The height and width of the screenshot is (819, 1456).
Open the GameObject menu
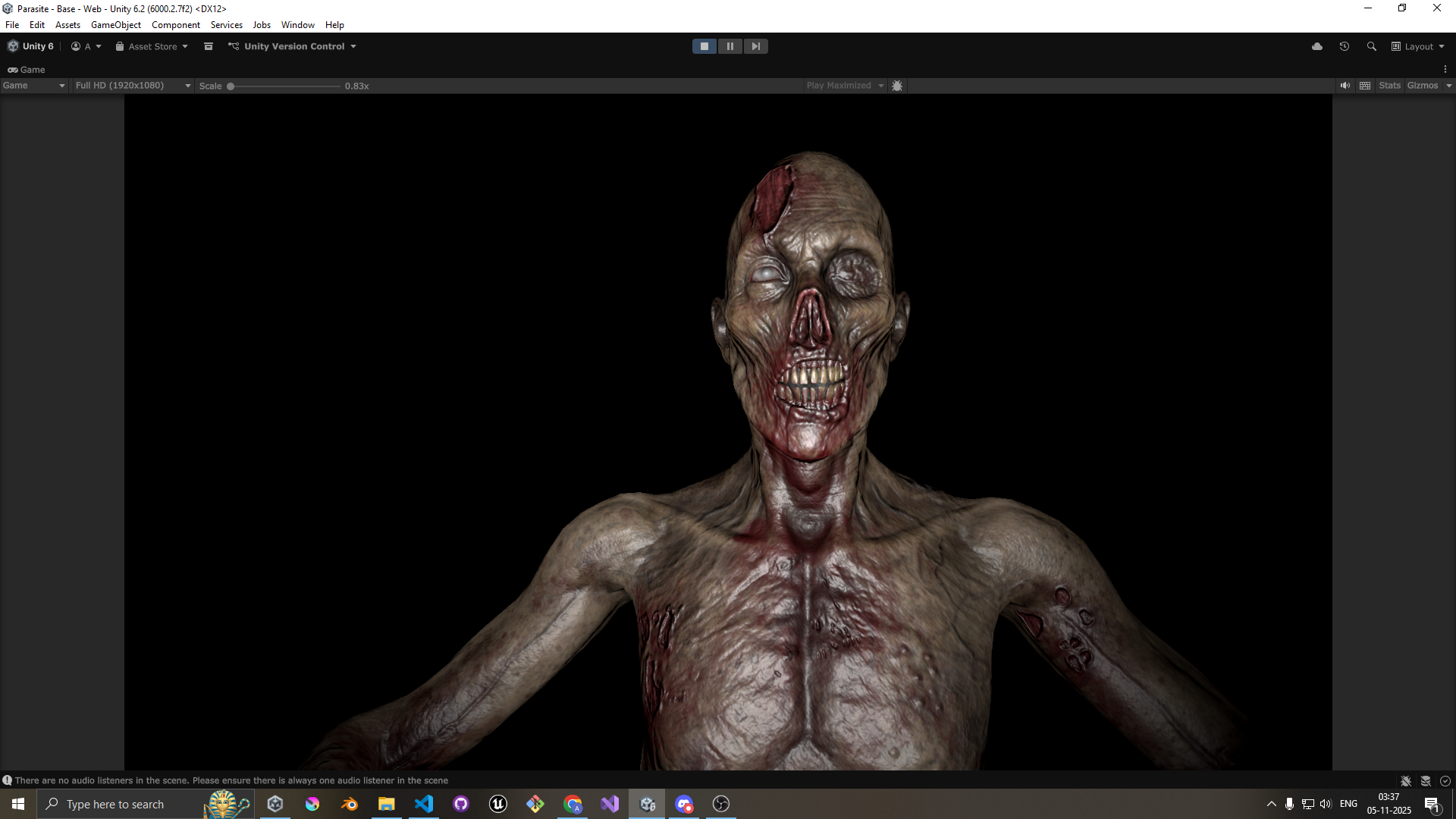coord(115,25)
